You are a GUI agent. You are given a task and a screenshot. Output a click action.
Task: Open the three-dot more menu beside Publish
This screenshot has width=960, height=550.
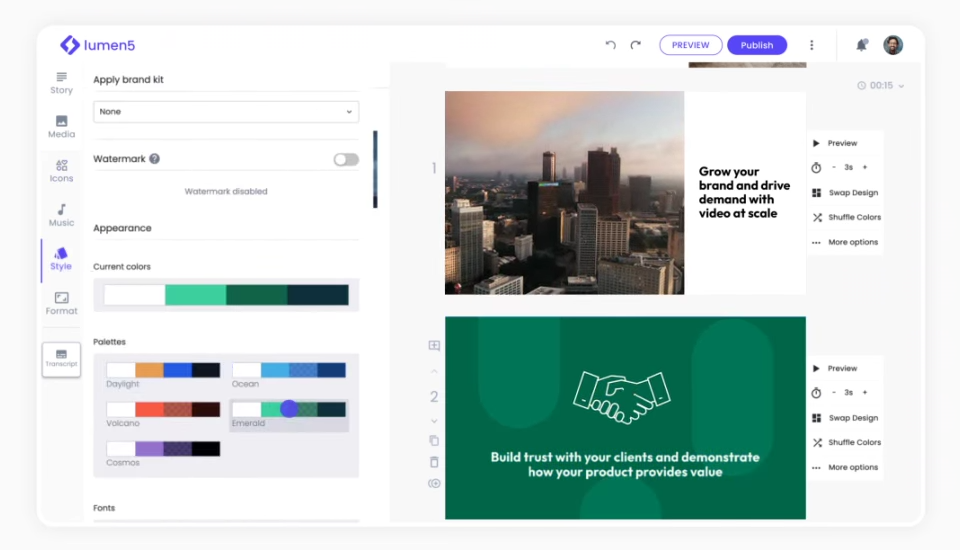tap(812, 45)
